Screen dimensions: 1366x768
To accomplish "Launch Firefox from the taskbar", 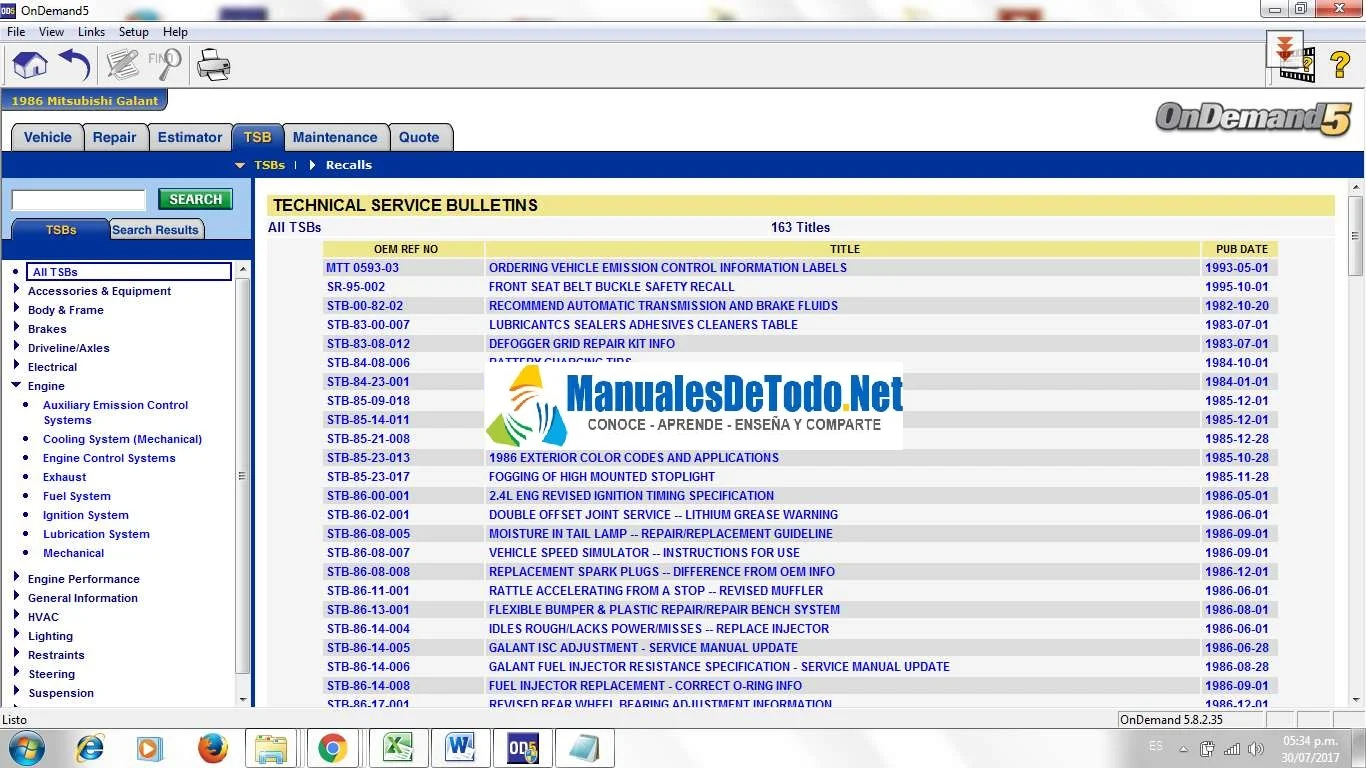I will pyautogui.click(x=212, y=747).
